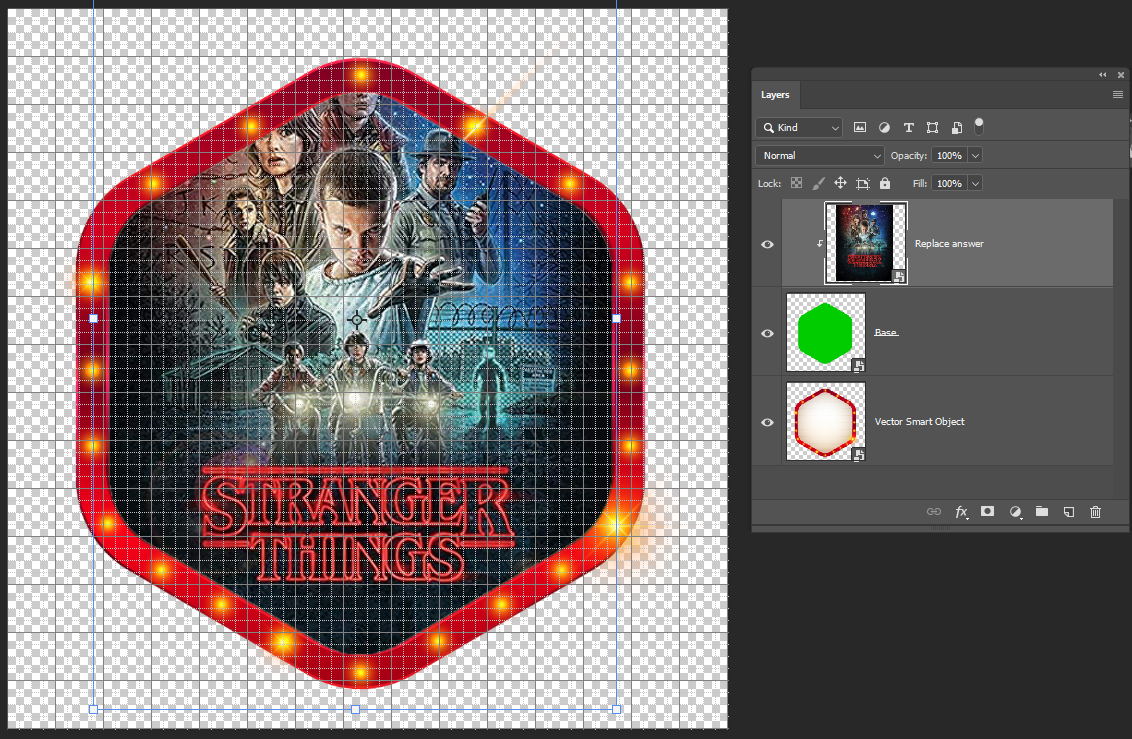Filter for pixel layers icon
Screen dimensions: 1132x739
859,128
